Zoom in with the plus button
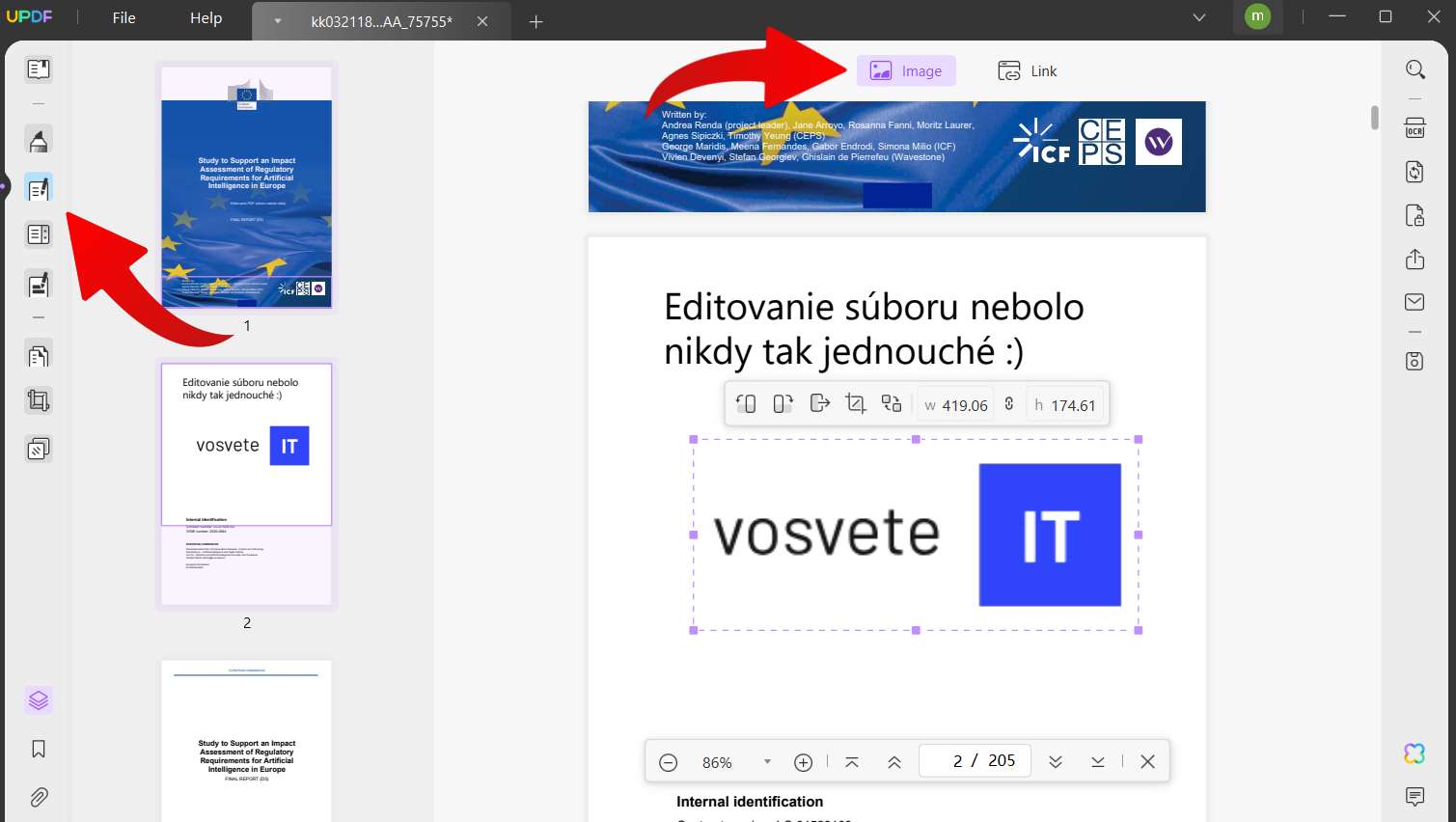Image resolution: width=1456 pixels, height=822 pixels. (803, 762)
